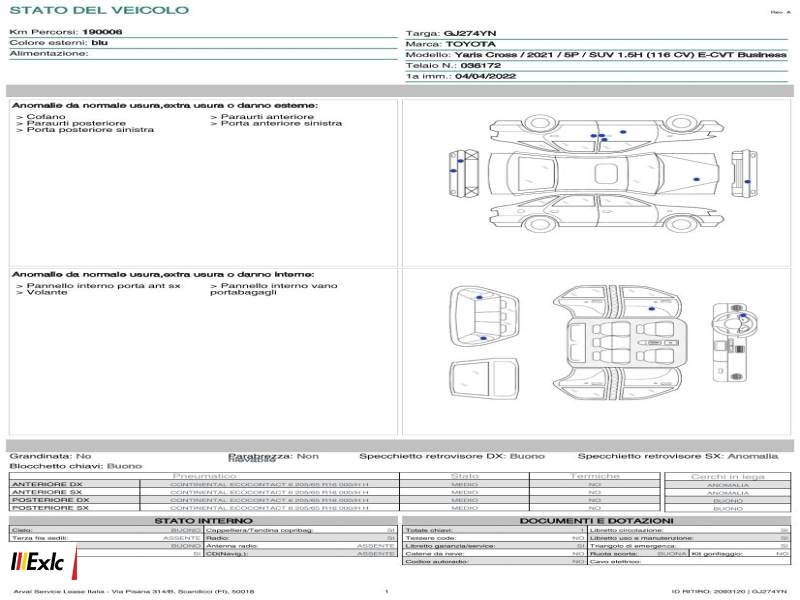Click the 'Paraurti anteriore' entry
The width and height of the screenshot is (800, 600).
pos(262,117)
